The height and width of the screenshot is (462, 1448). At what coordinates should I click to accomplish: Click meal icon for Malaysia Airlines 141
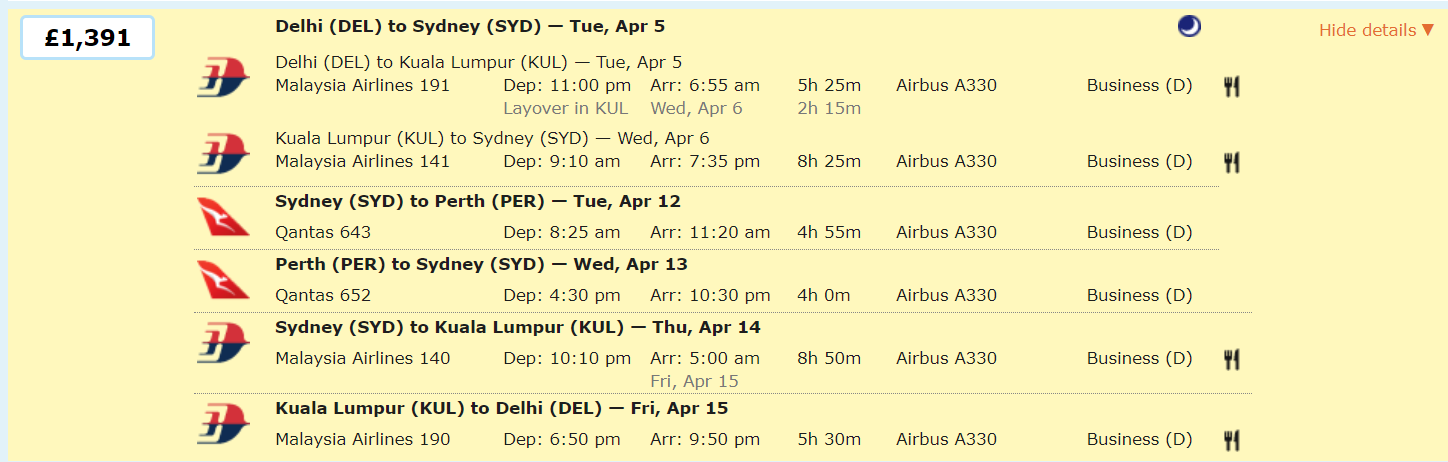1232,162
